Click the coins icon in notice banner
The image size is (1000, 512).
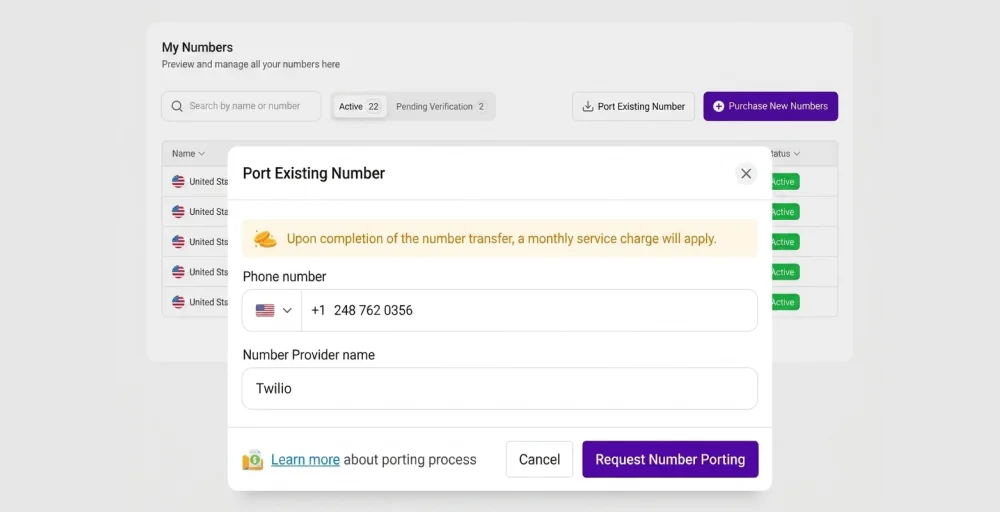[x=265, y=239]
